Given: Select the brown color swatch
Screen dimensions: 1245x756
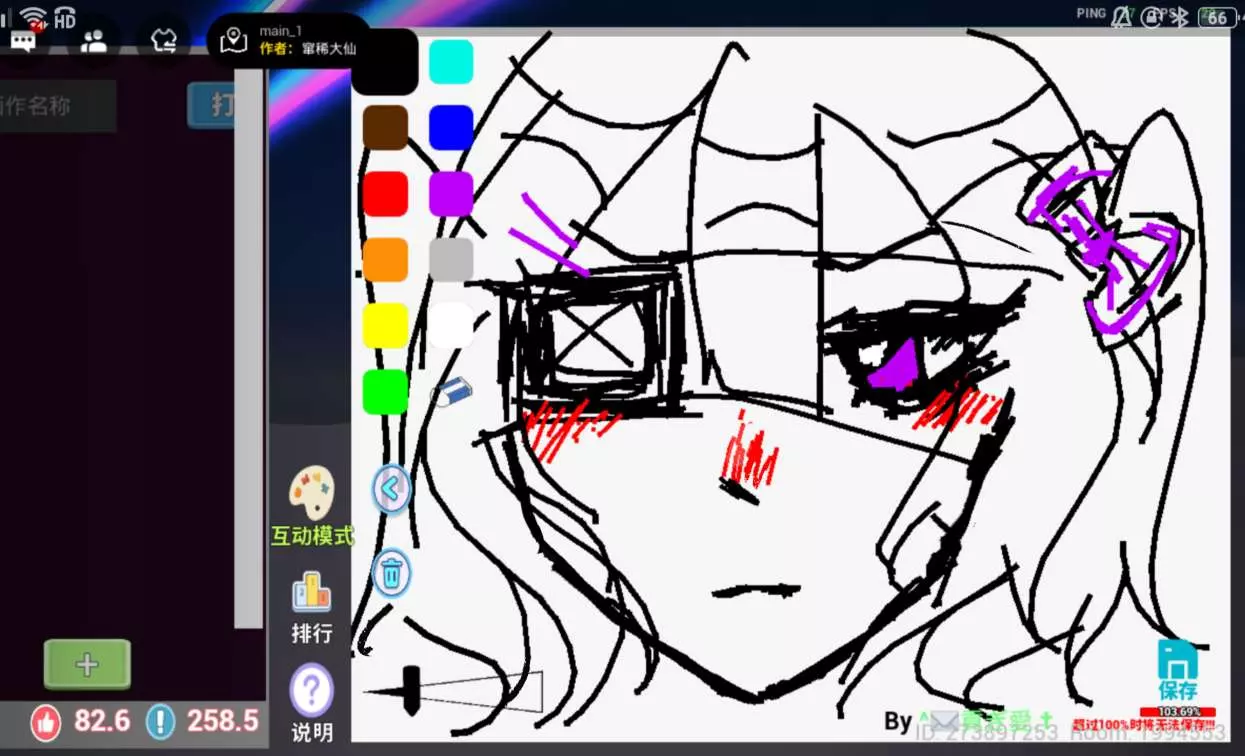Looking at the screenshot, I should [385, 128].
